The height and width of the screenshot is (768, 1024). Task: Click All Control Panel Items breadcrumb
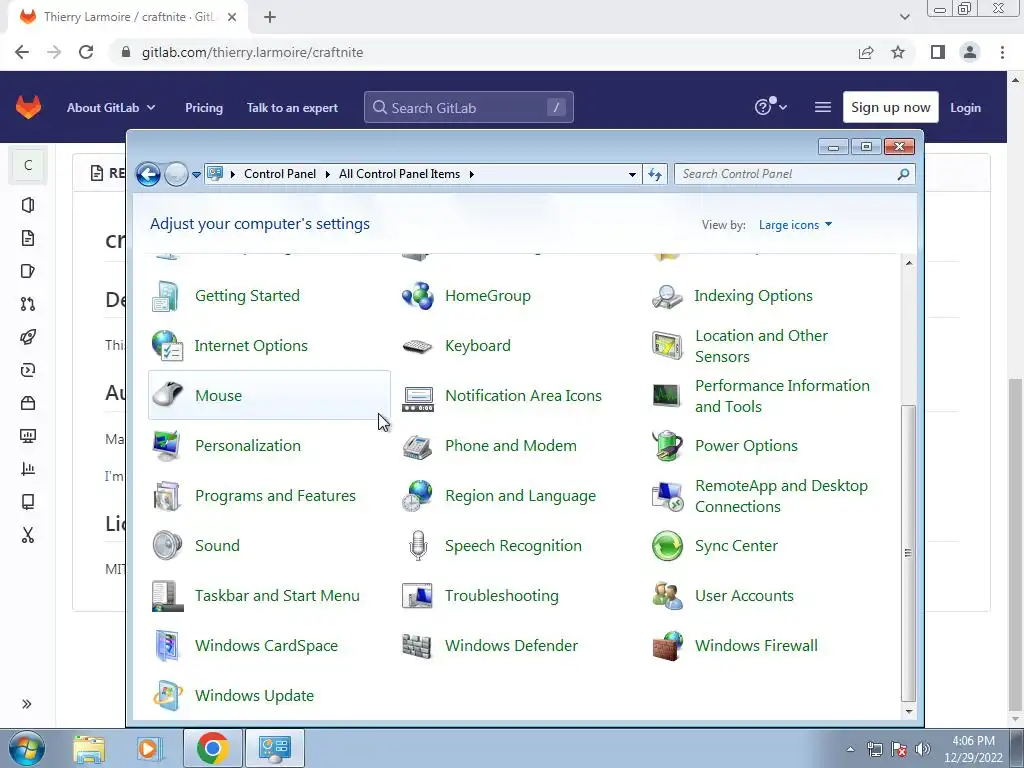click(x=399, y=174)
